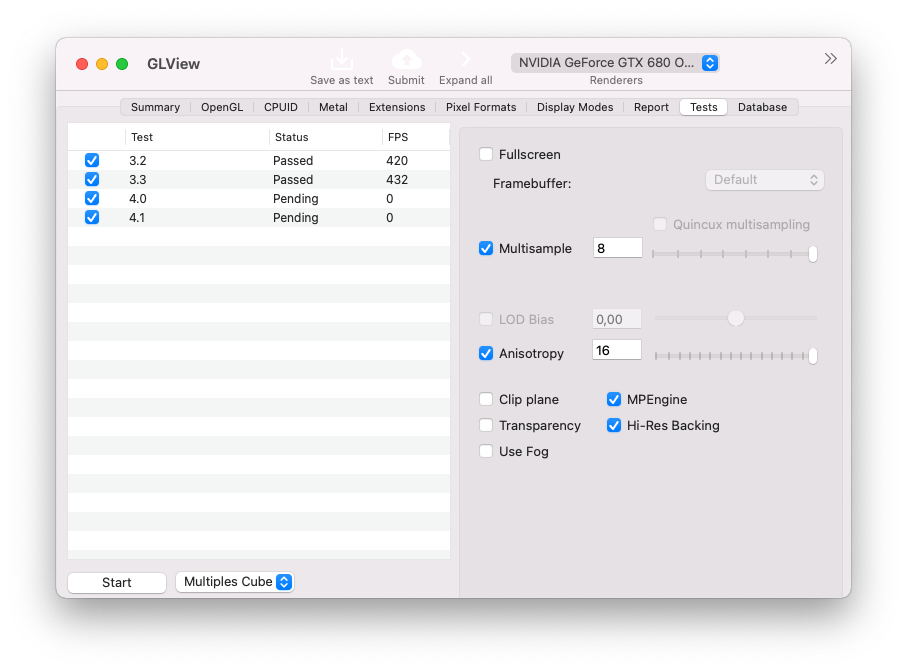
Task: Go to the Extensions tab
Action: click(397, 107)
